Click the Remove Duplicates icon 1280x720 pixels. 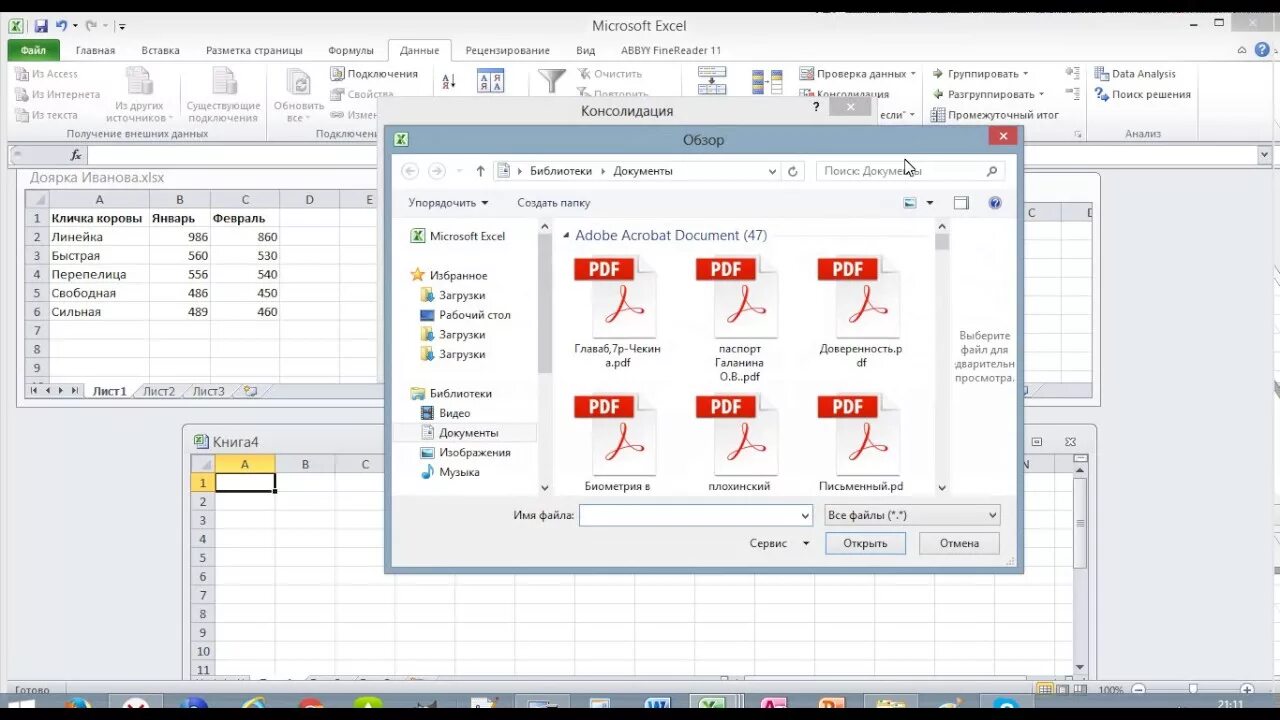766,82
